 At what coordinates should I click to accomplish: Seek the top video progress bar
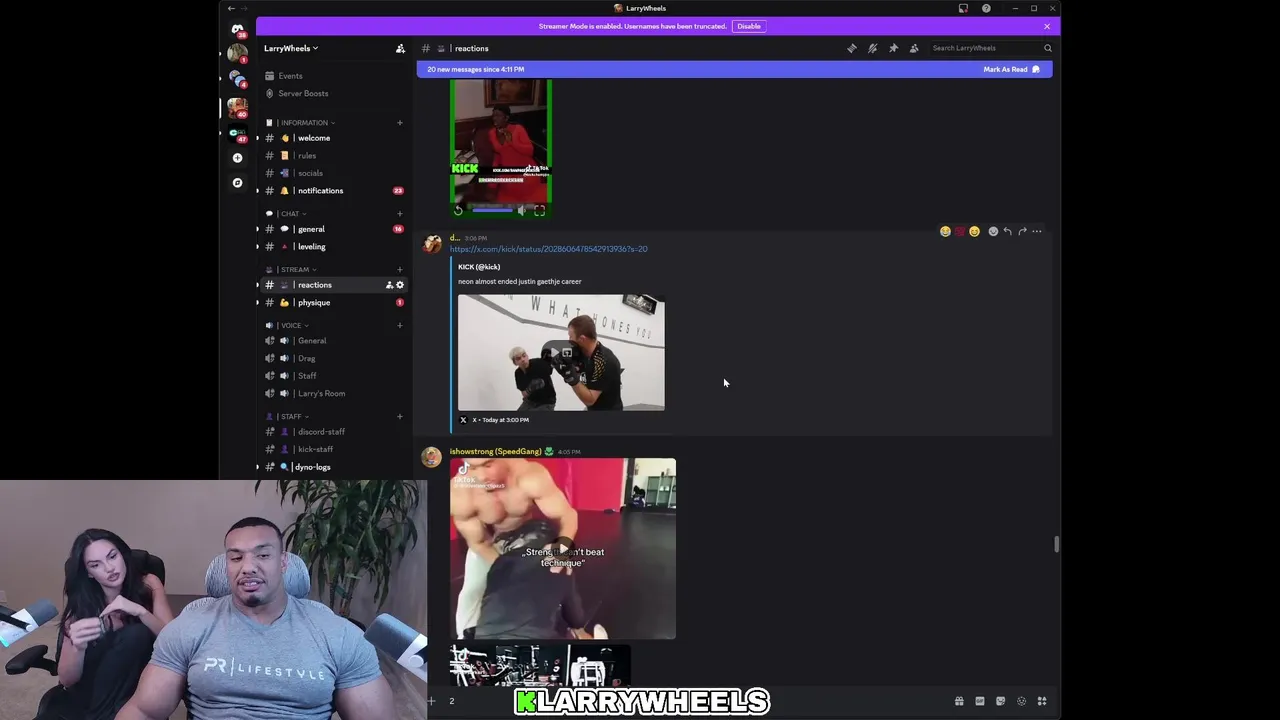491,210
